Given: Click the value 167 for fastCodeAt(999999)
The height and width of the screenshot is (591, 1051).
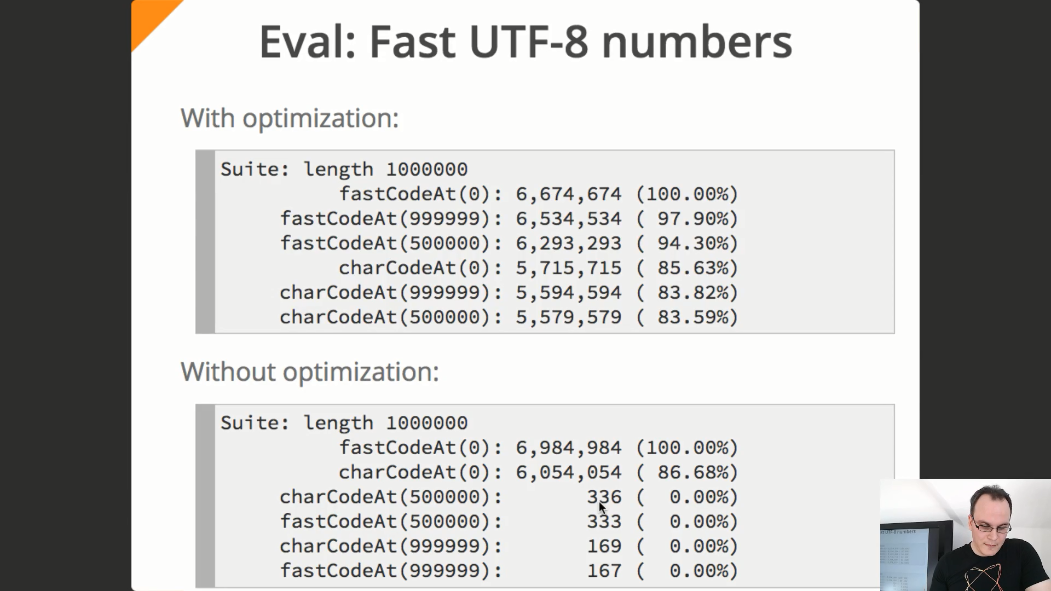Looking at the screenshot, I should point(604,571).
